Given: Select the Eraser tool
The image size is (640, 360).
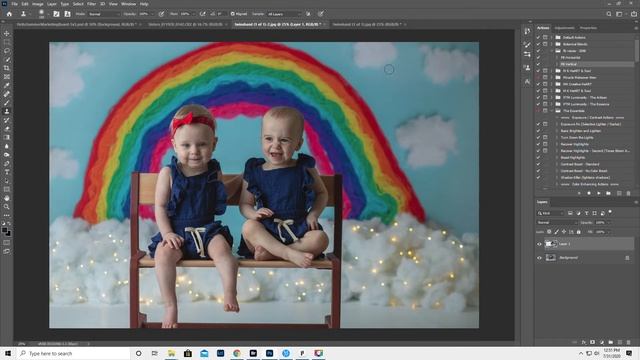Looking at the screenshot, I should tap(7, 129).
